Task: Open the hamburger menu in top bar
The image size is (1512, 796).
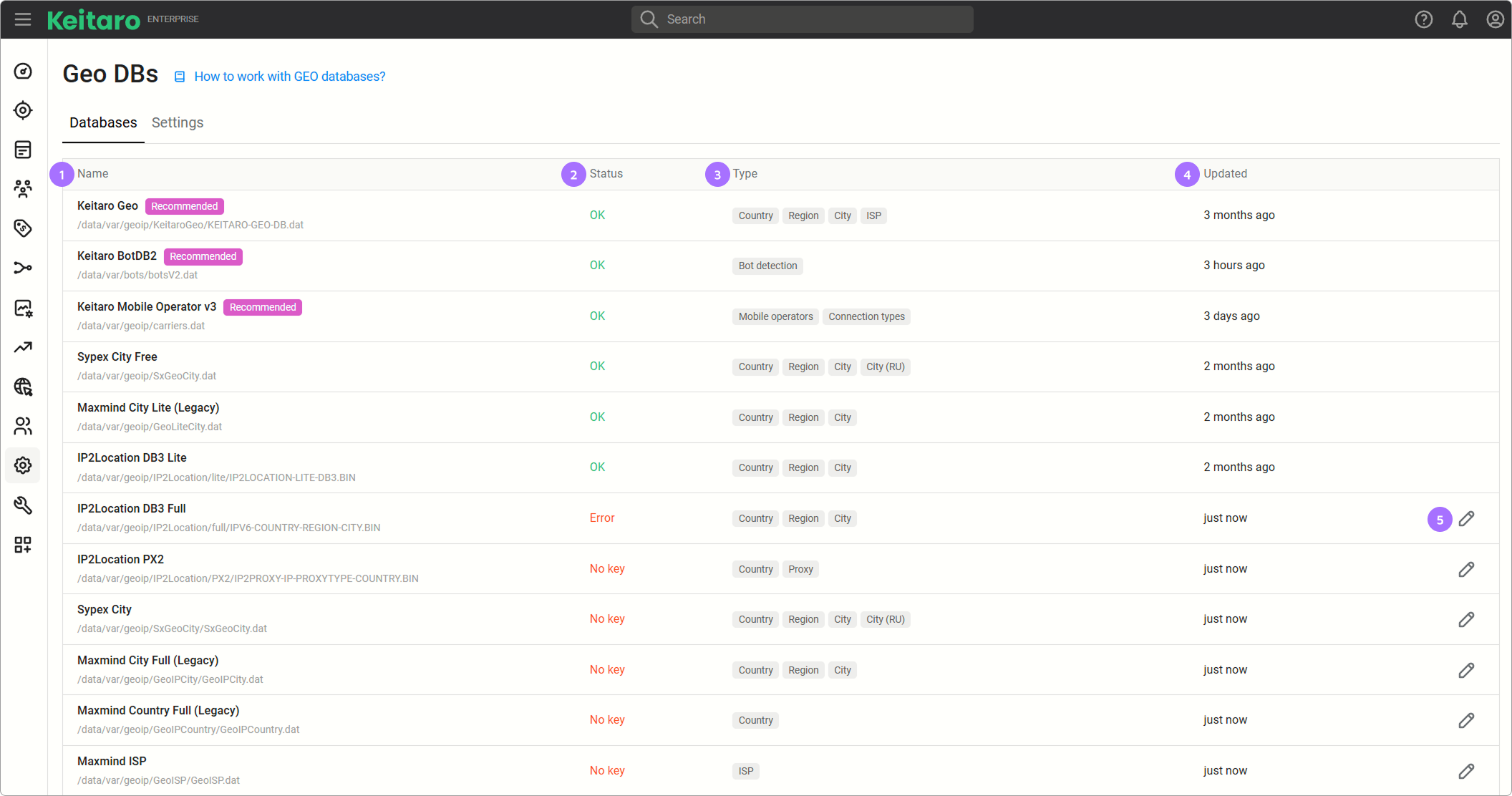Action: coord(23,19)
